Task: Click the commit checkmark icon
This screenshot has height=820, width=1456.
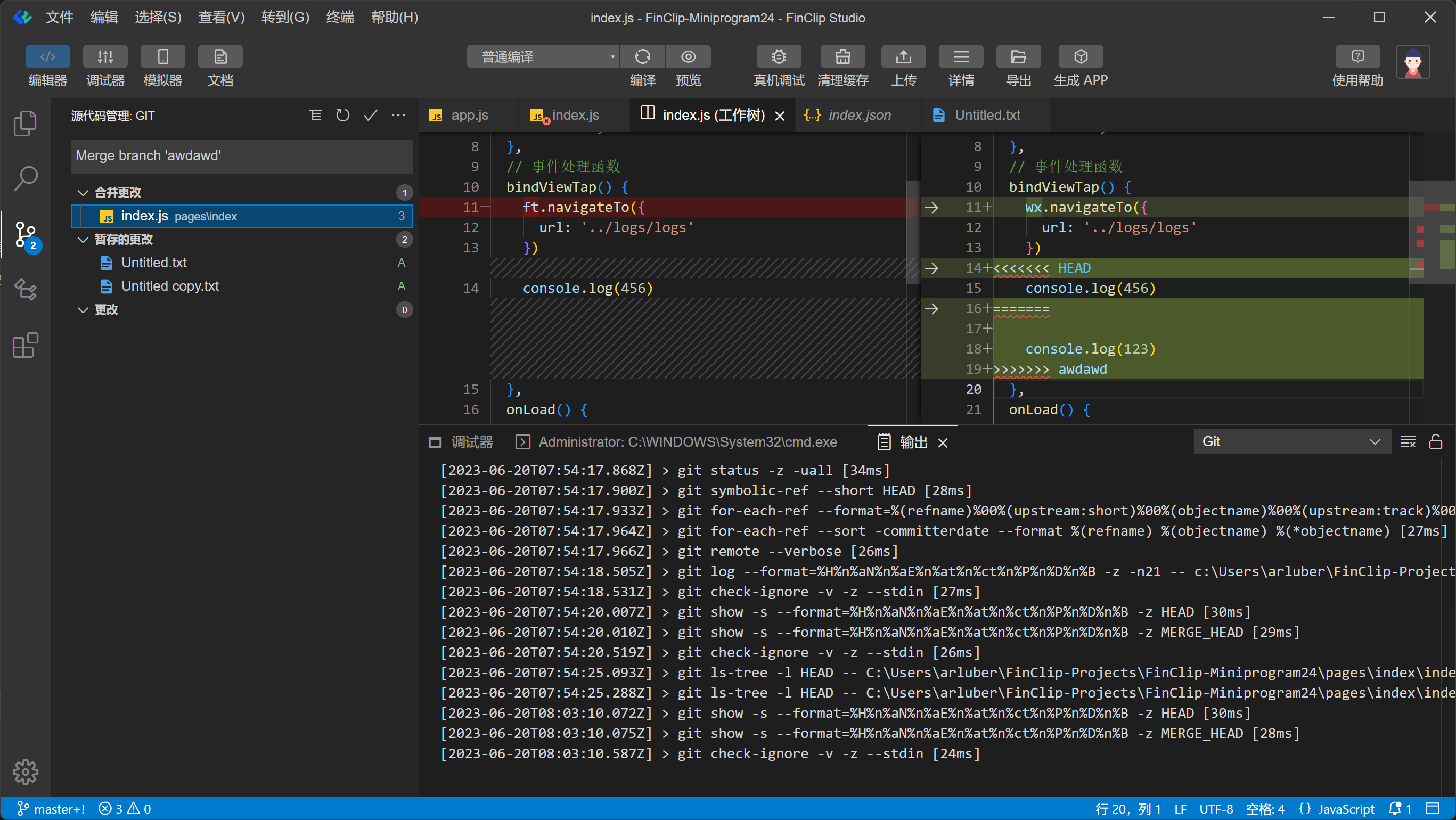Action: coord(370,116)
